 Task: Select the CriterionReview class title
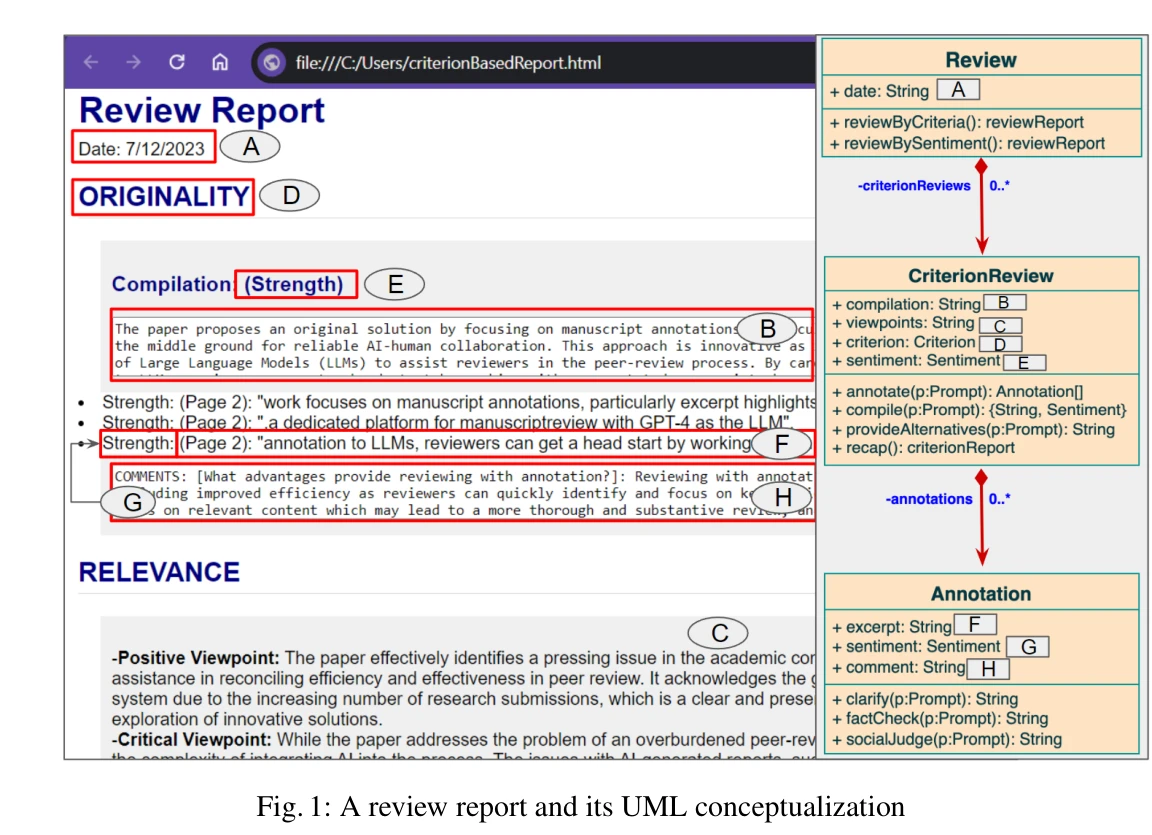980,275
